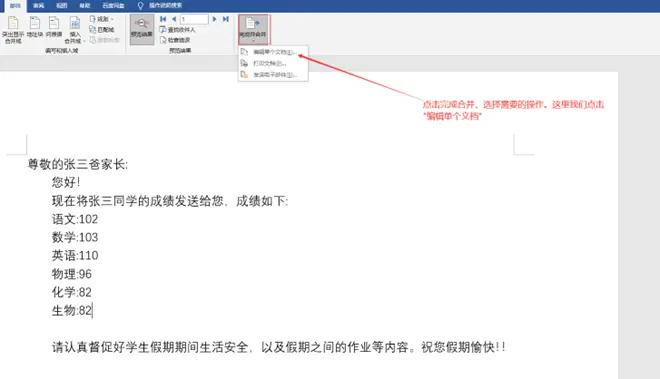The height and width of the screenshot is (379, 660).
Task: Click the line 数学:103
Action: [75, 237]
